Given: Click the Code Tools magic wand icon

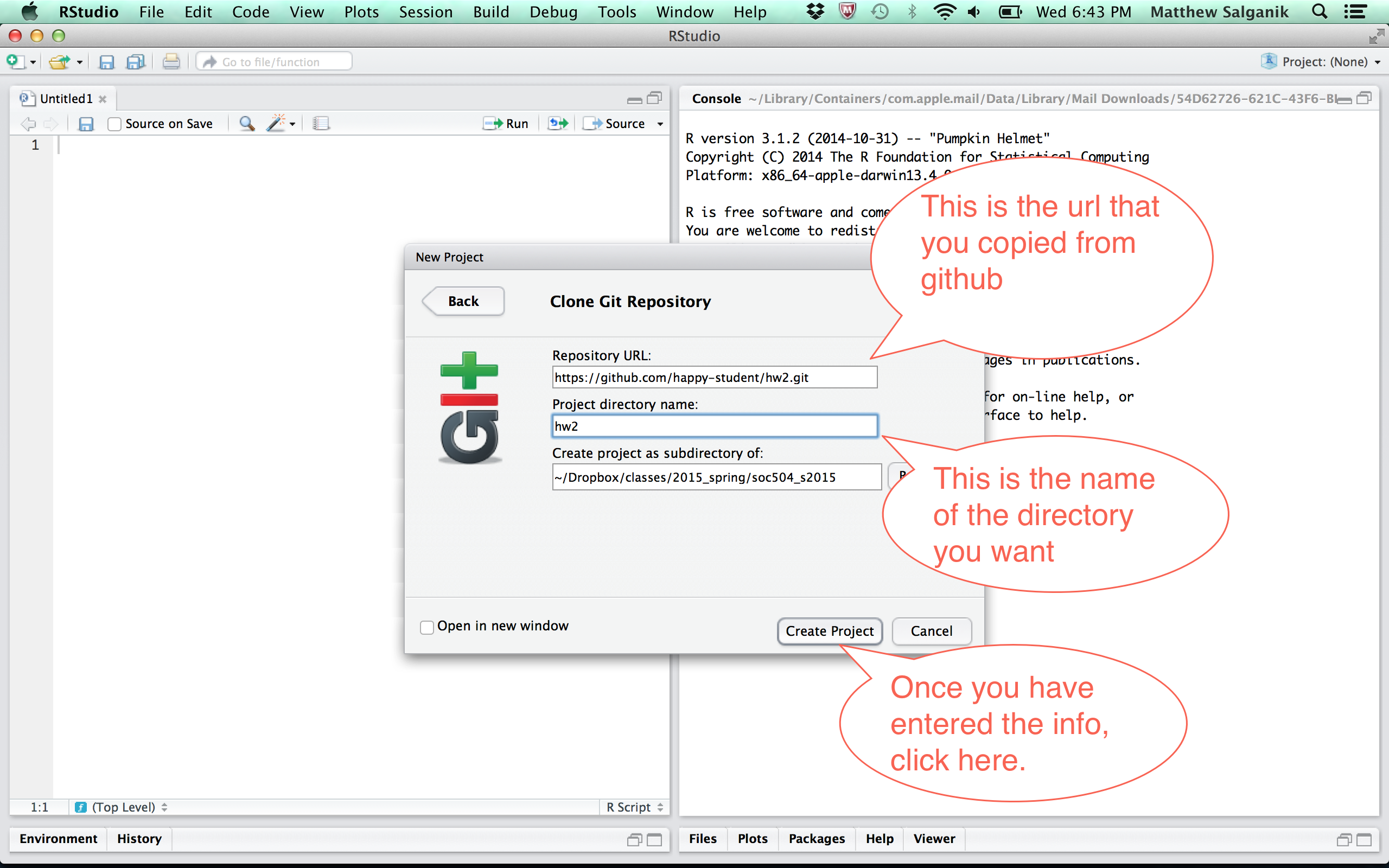Looking at the screenshot, I should (x=277, y=124).
